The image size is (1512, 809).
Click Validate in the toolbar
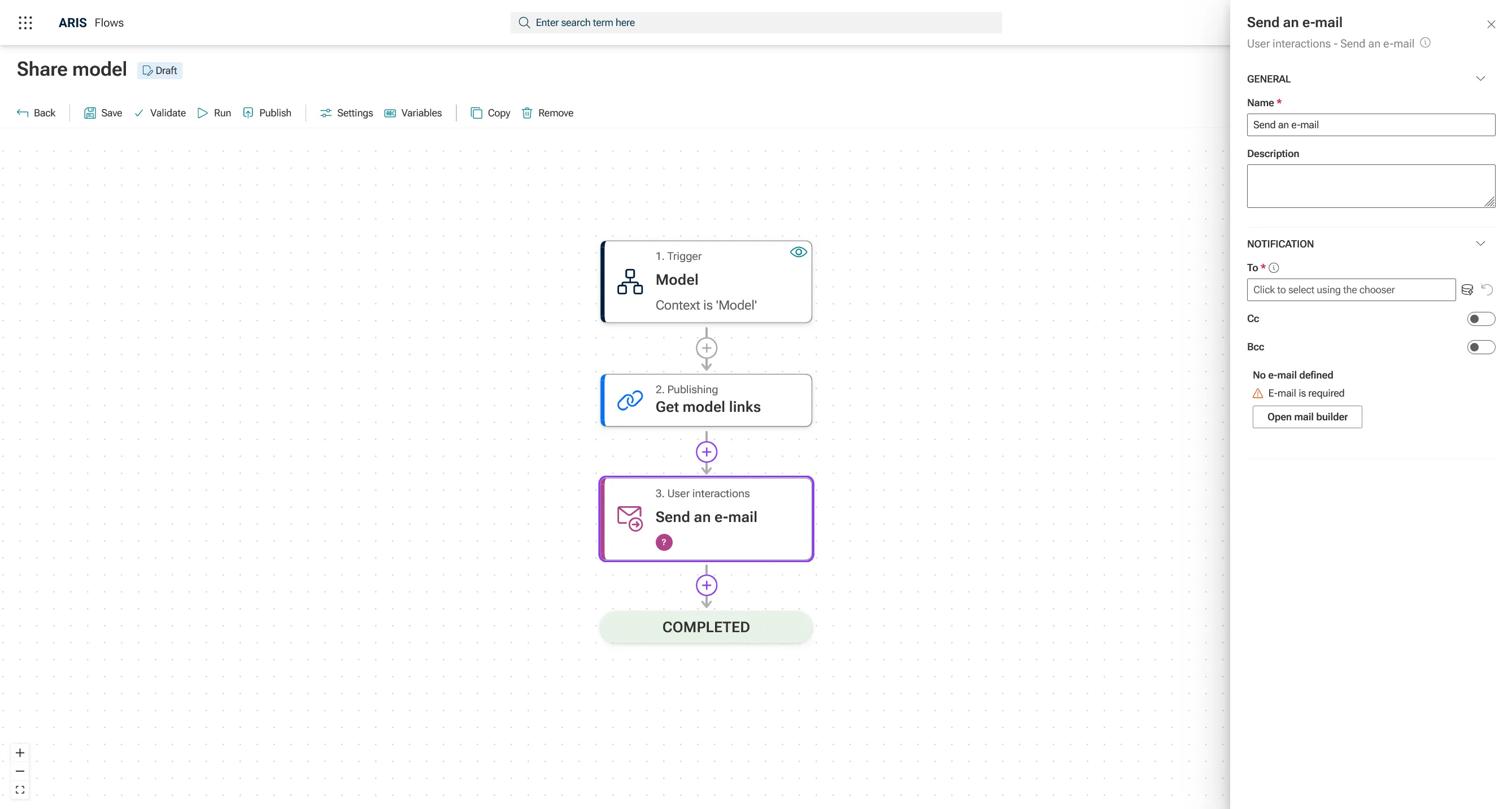click(160, 113)
